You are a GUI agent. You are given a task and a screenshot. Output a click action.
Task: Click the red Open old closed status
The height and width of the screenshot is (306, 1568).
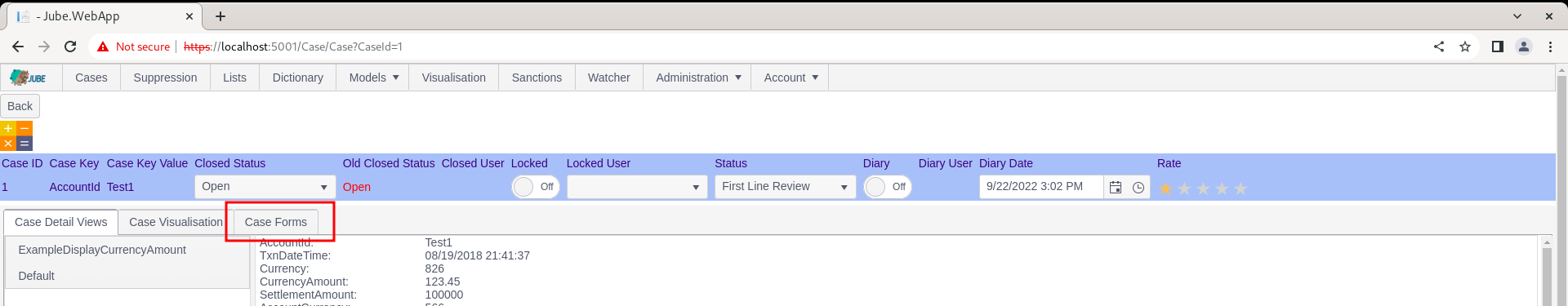tap(357, 187)
